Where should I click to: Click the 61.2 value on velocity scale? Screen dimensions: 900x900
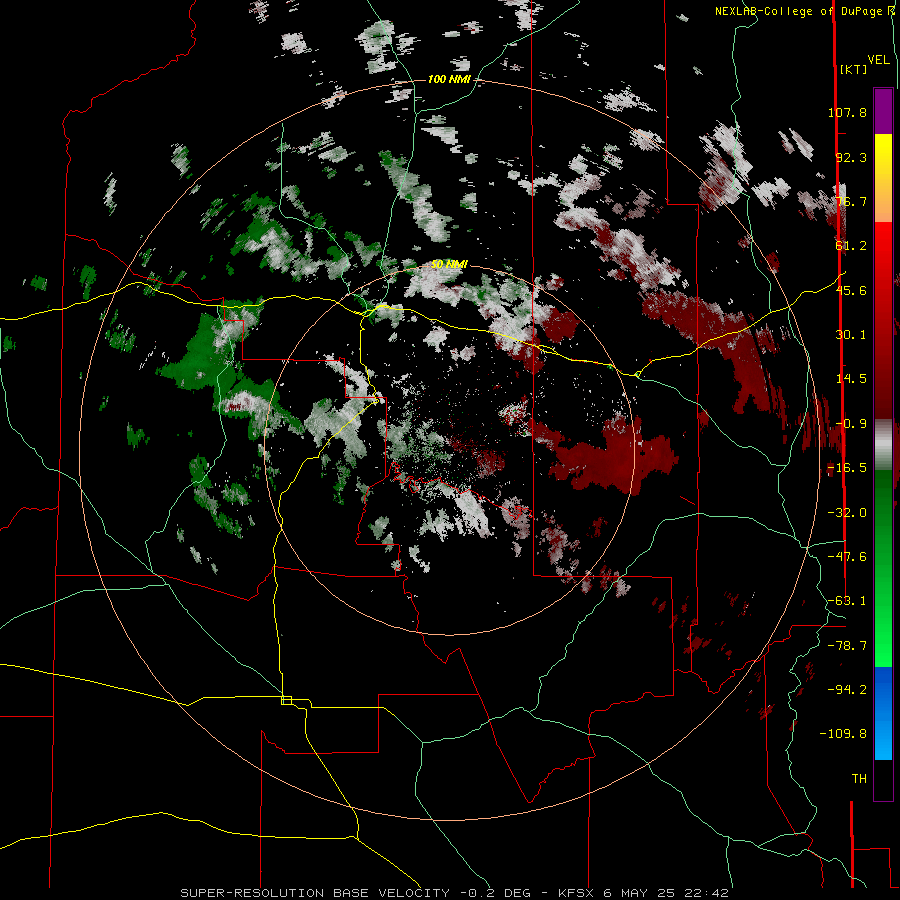point(851,246)
